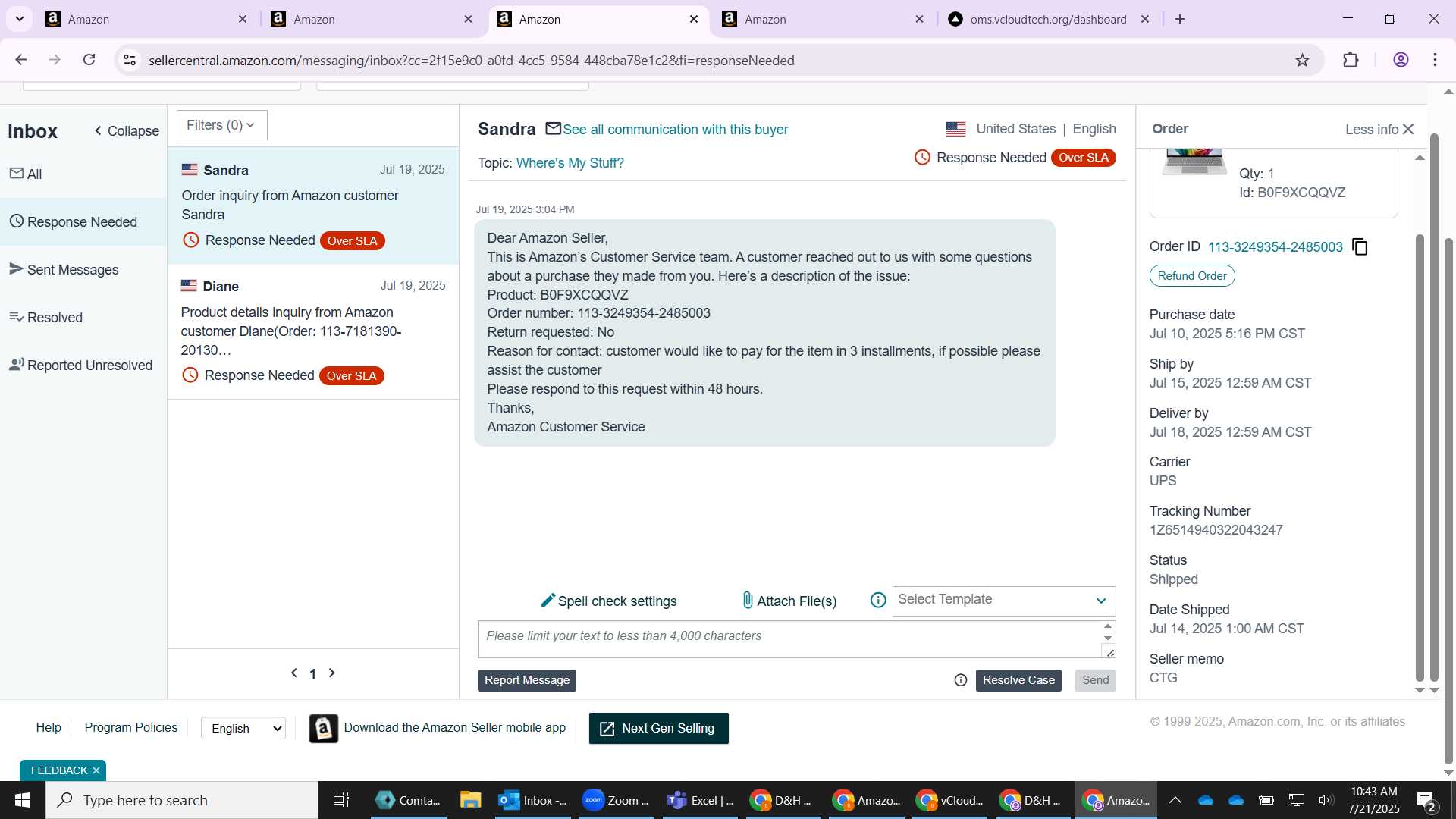Click the message reply text box
This screenshot has height=819, width=1456.
789,639
